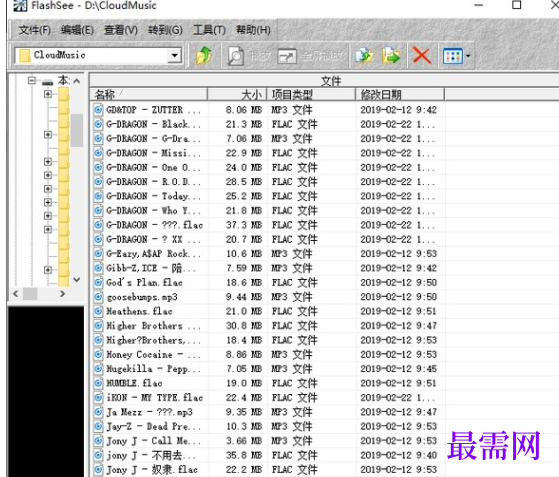Viewport: 559px width, 477px height.
Task: Expand the topmost plus node in folder tree
Action: point(48,94)
